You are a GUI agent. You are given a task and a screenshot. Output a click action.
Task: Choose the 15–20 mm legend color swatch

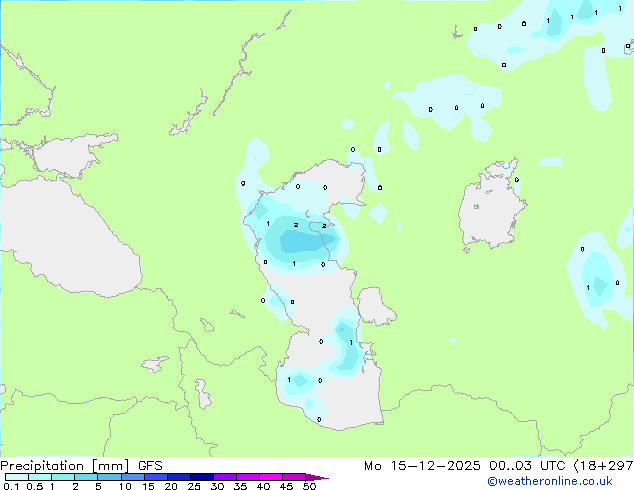pos(156,477)
